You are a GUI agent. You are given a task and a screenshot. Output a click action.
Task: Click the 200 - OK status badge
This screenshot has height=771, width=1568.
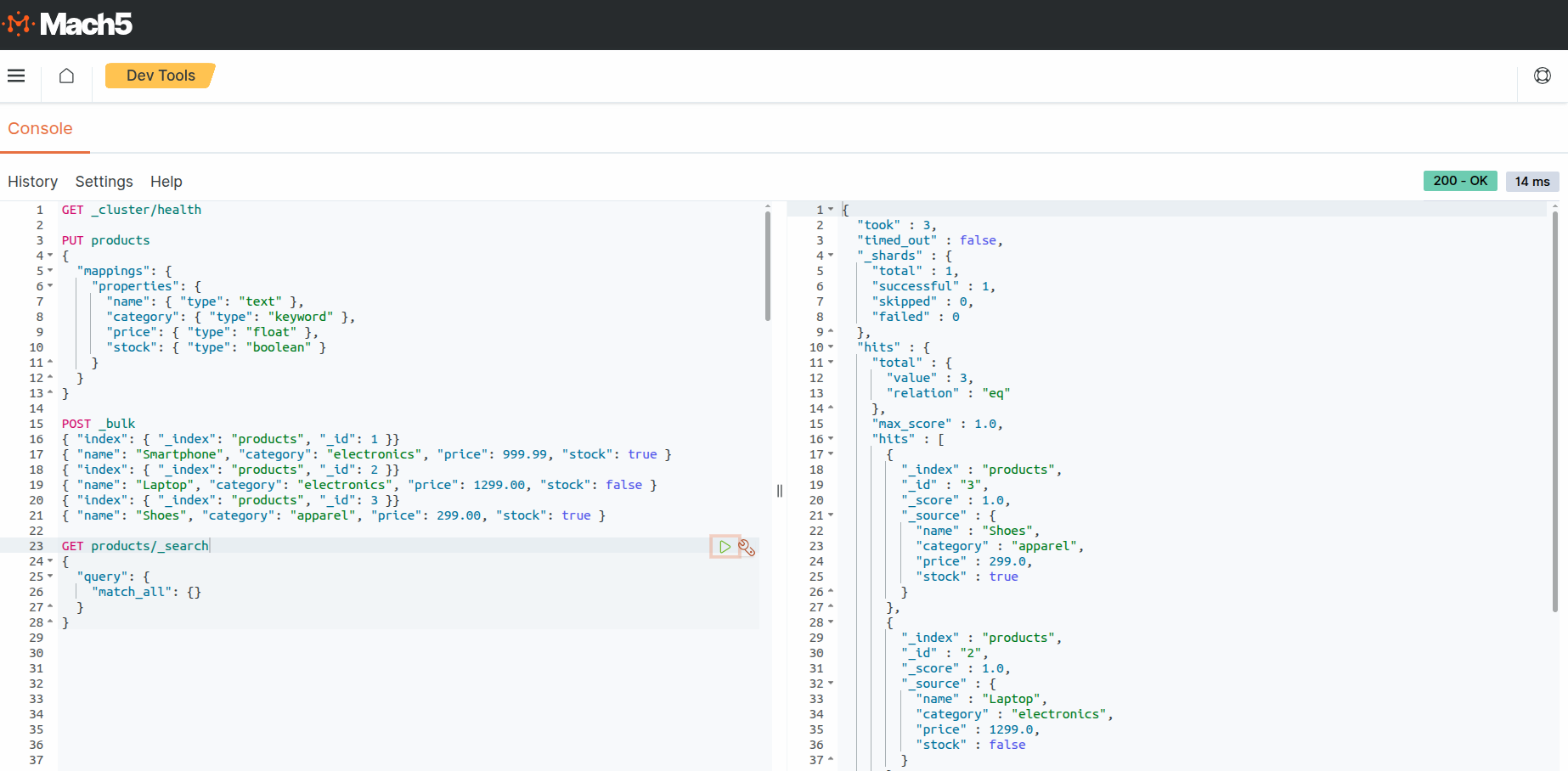click(1460, 181)
